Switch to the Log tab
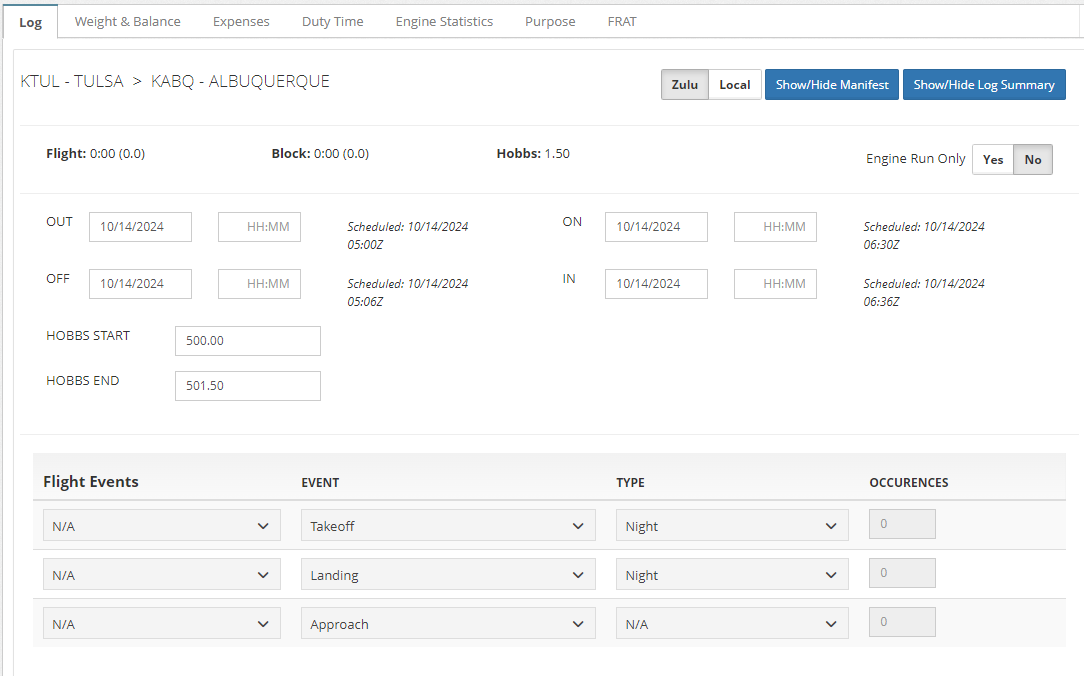 pyautogui.click(x=30, y=22)
